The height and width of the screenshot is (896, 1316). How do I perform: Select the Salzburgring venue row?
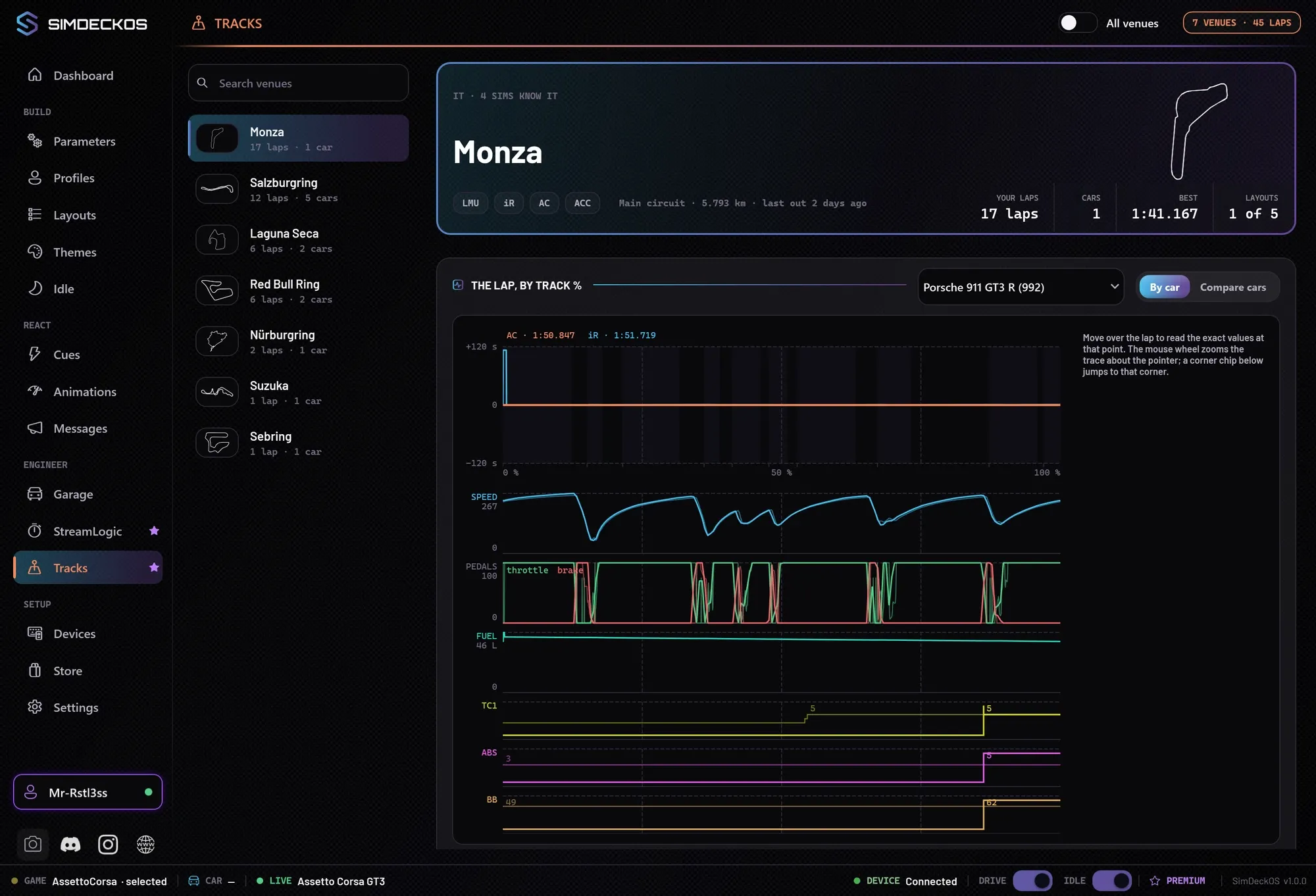(x=298, y=189)
